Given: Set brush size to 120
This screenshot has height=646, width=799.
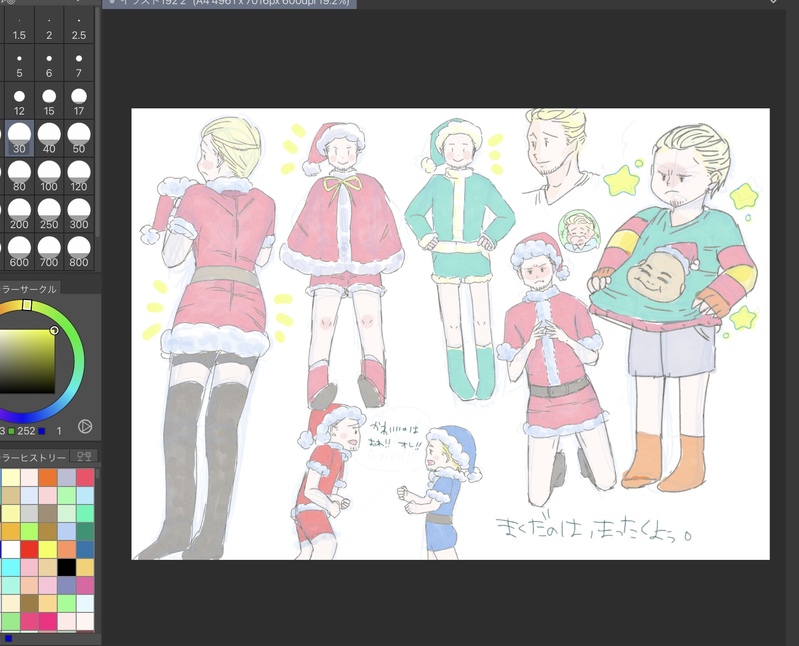Looking at the screenshot, I should (79, 176).
